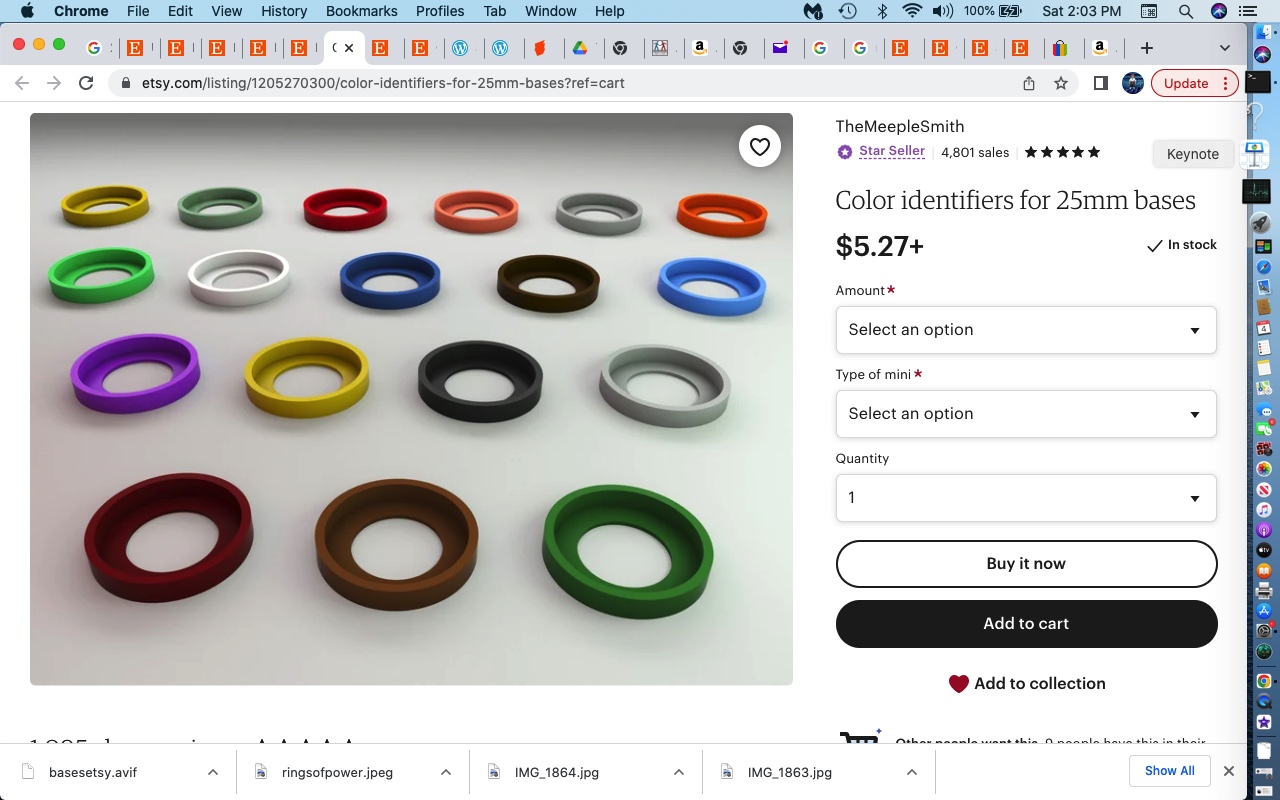Bookmark this page with the star icon
The width and height of the screenshot is (1280, 800).
click(x=1061, y=83)
